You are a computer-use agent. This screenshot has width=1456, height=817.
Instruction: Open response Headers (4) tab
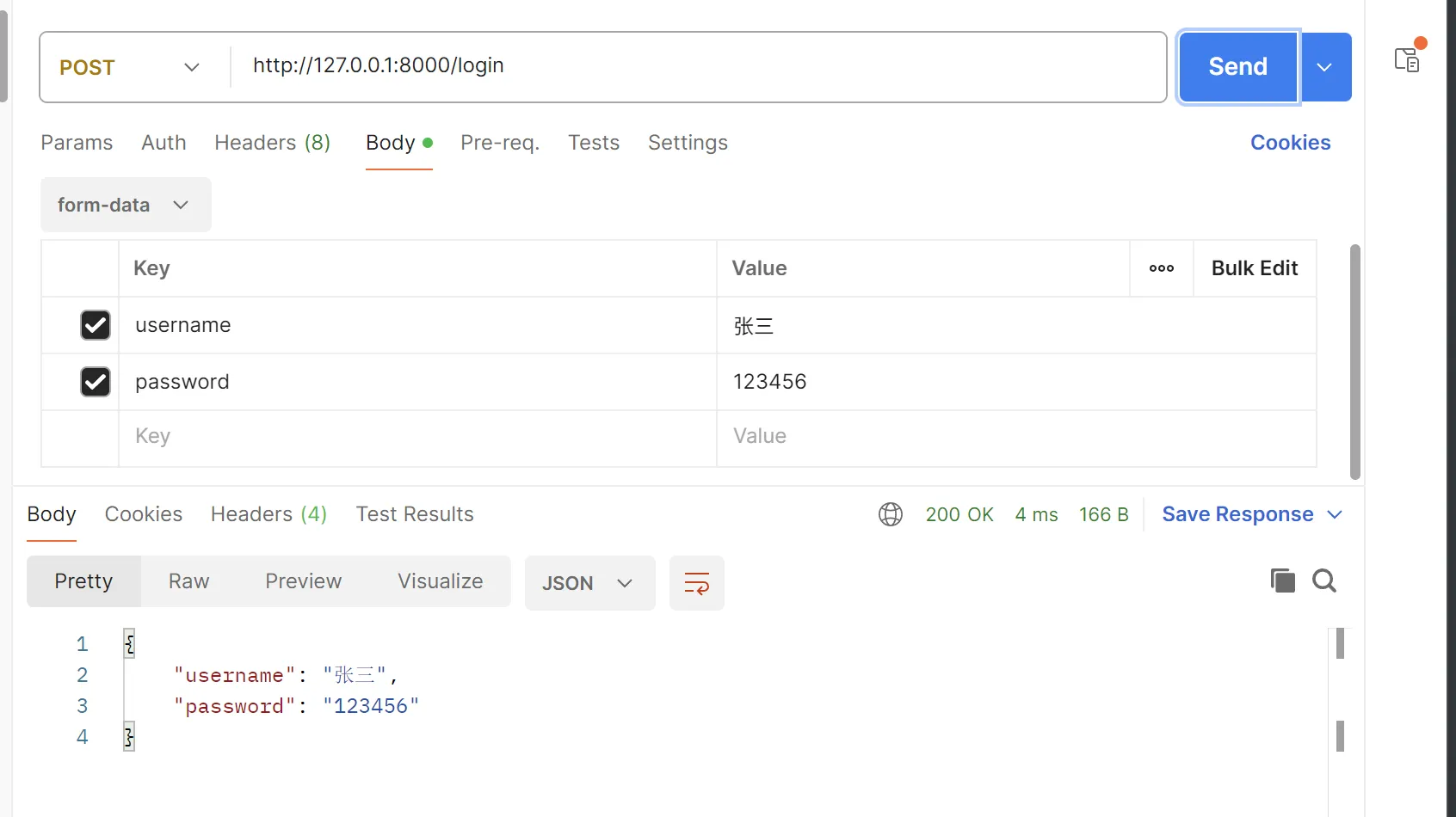coord(269,514)
